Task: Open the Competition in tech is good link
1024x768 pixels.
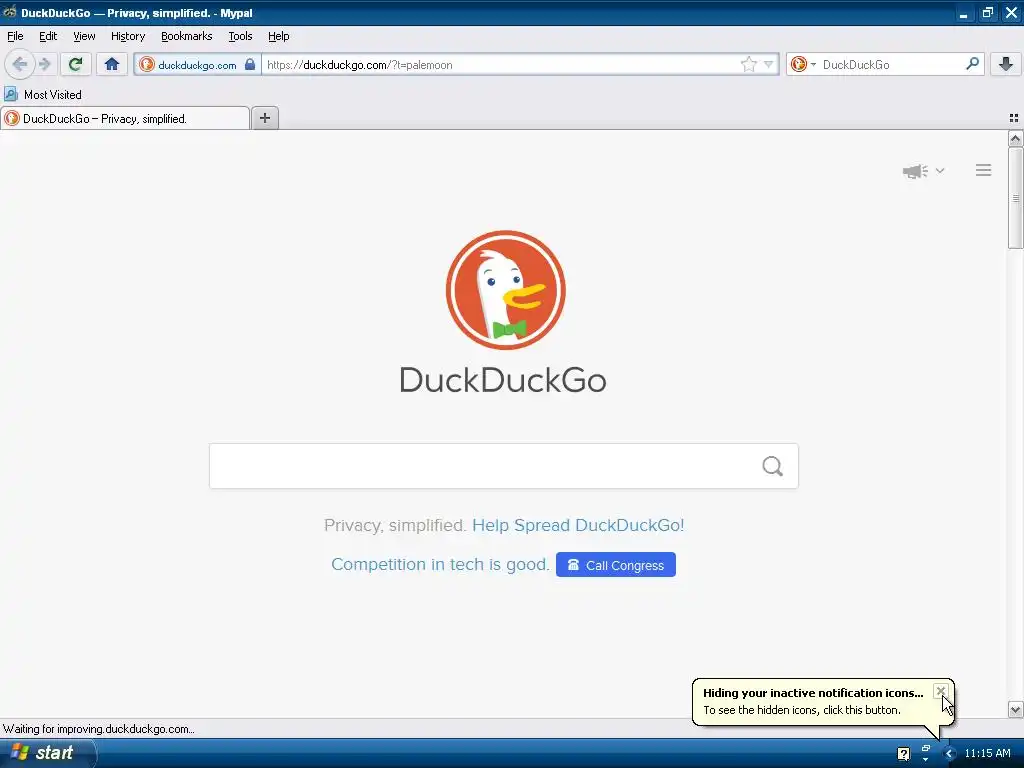Action: pos(440,564)
